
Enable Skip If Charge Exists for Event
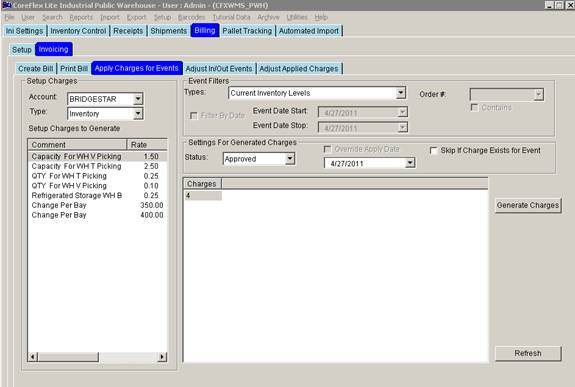[x=434, y=151]
